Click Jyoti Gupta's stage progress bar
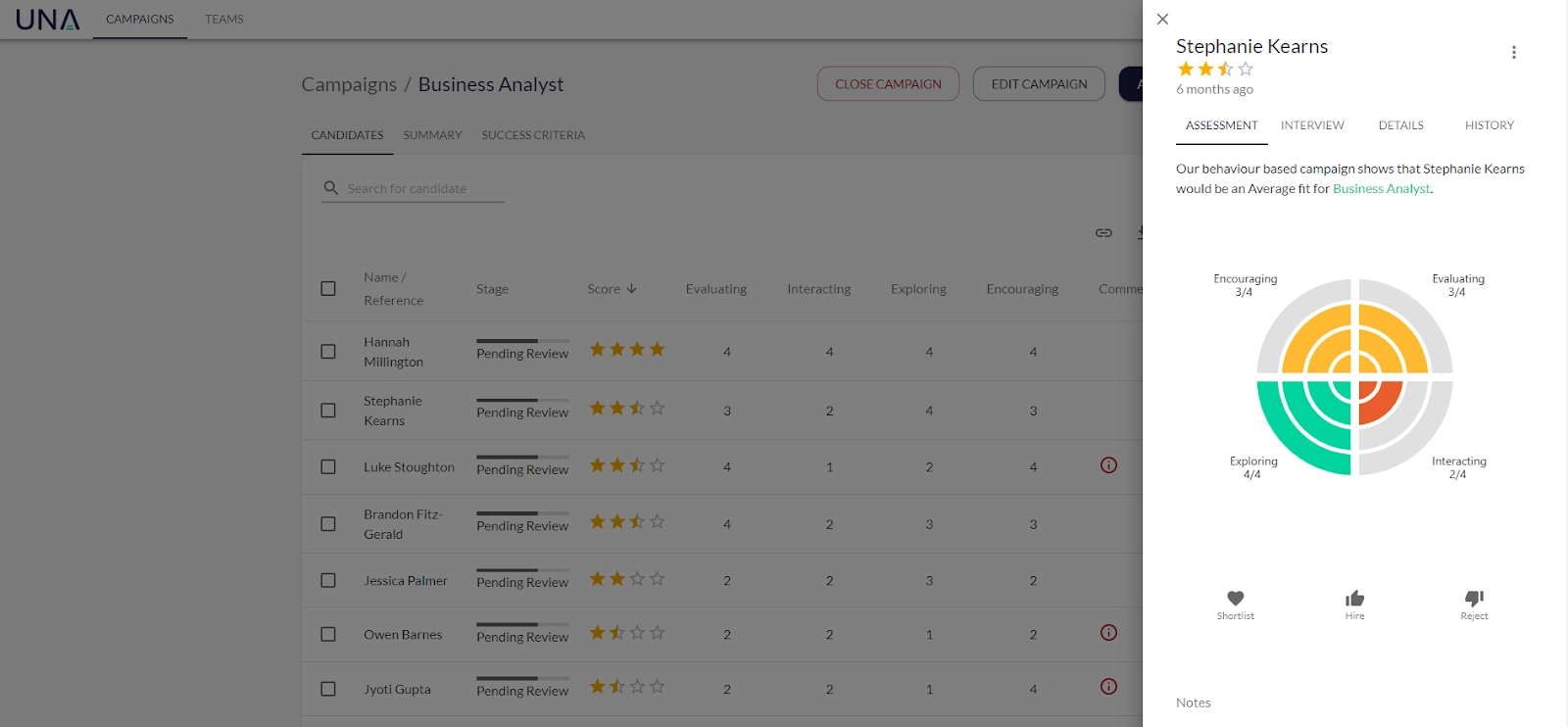Screen dimensions: 1568x727 (522, 678)
